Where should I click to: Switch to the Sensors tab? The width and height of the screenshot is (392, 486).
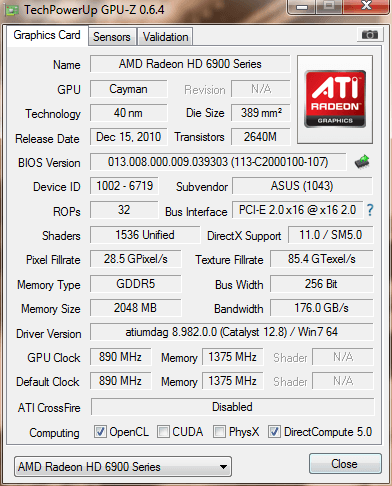click(x=112, y=37)
